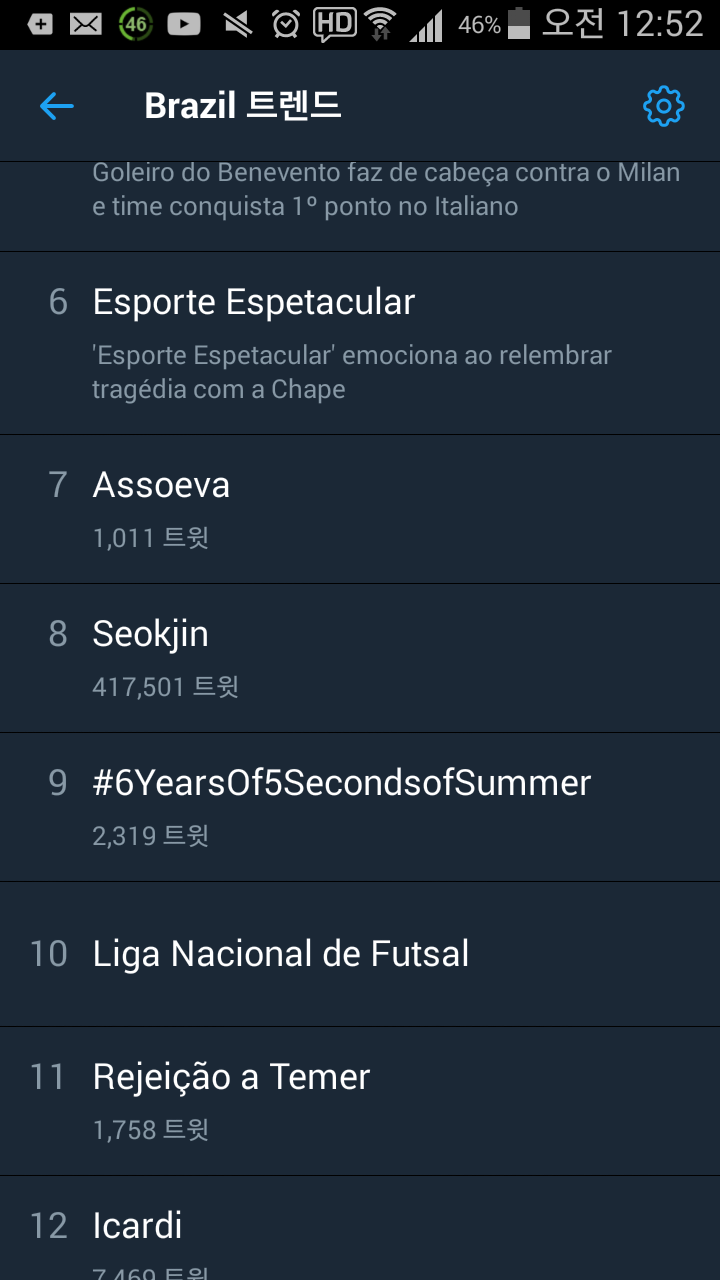Open Liga Nacional de Futsal trend
This screenshot has width=720, height=1280.
(281, 954)
